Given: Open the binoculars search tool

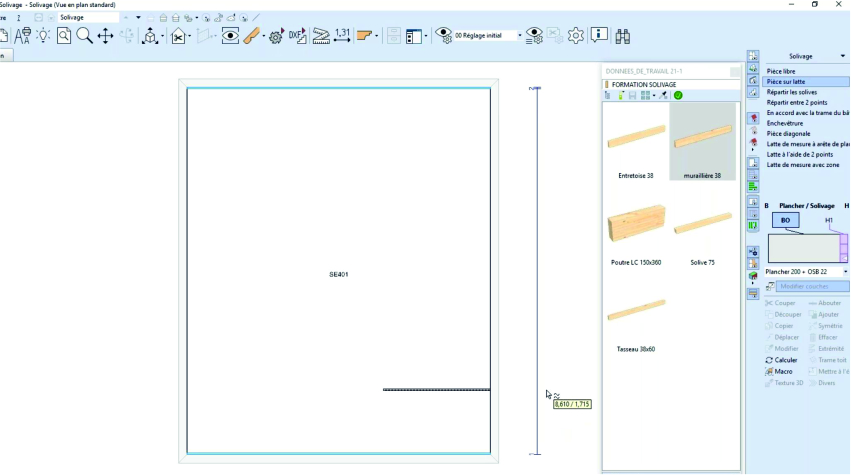Looking at the screenshot, I should tap(622, 36).
